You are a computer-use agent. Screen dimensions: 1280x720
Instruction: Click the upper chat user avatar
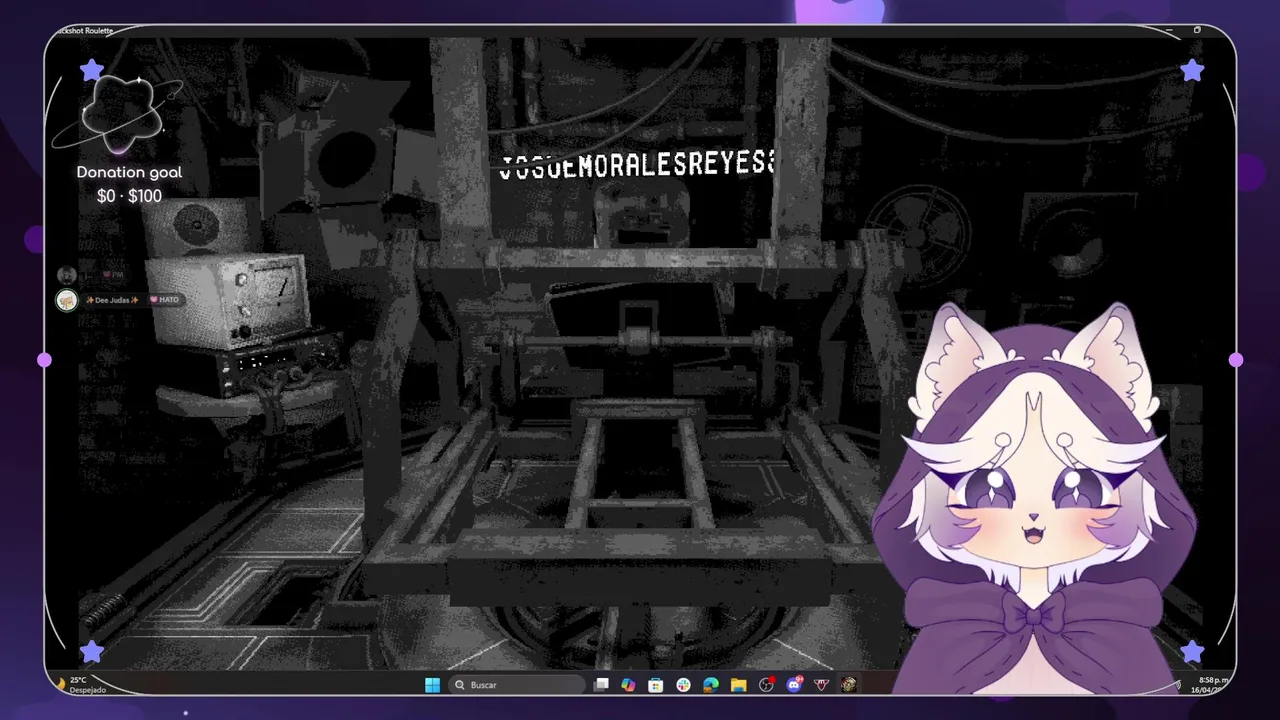click(x=66, y=275)
